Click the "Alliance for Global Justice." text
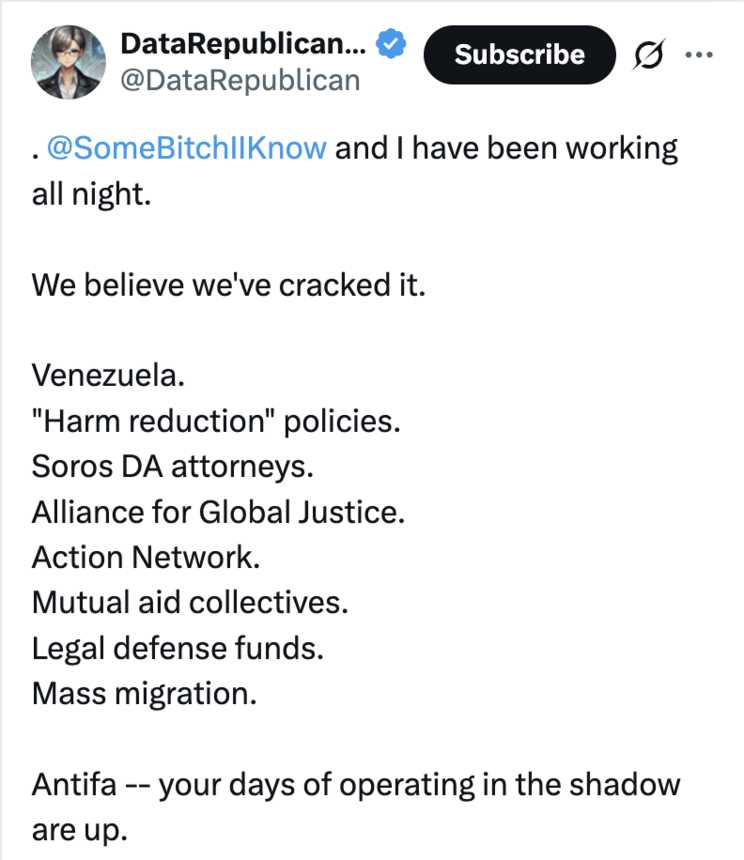The width and height of the screenshot is (744, 860). point(218,512)
